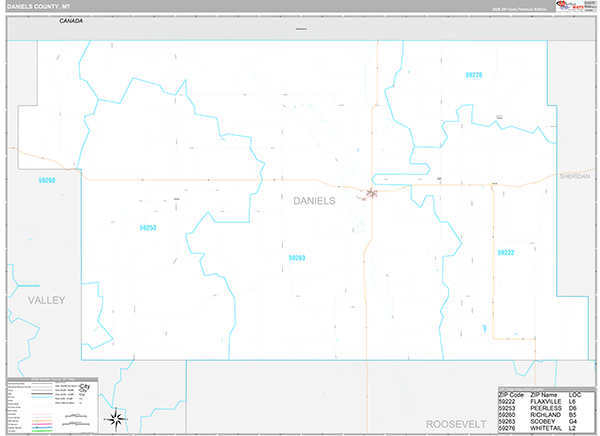Screen dimensions: 600x436
Task: Click SCOBEY in the ZIP index table
Action: point(543,421)
